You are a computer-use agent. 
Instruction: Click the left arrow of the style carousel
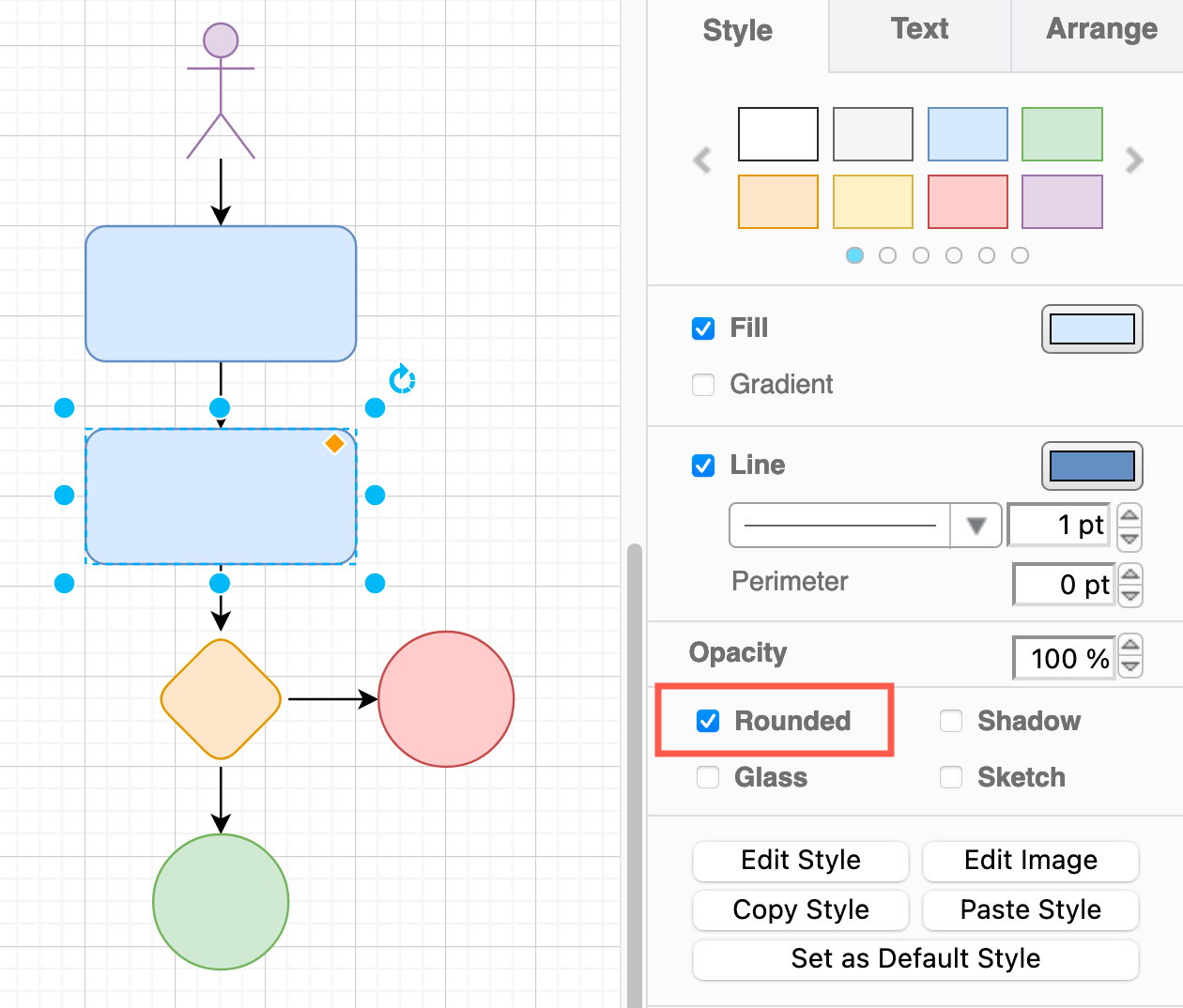[x=702, y=160]
